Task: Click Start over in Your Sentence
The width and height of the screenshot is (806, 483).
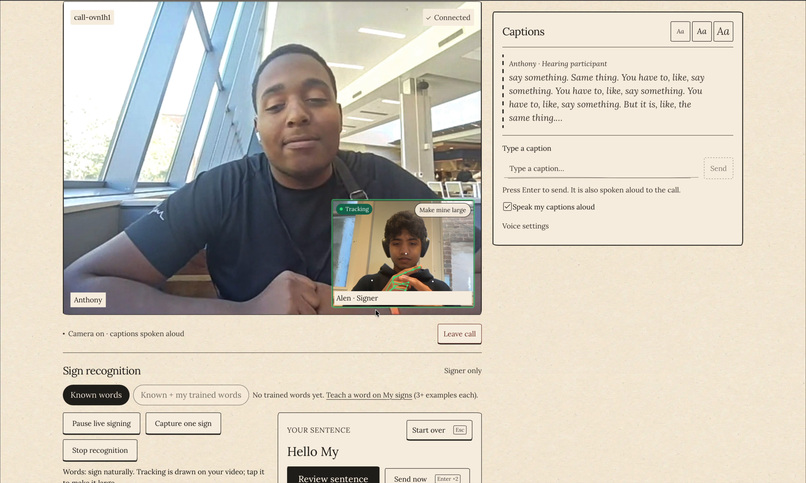Action: [439, 430]
